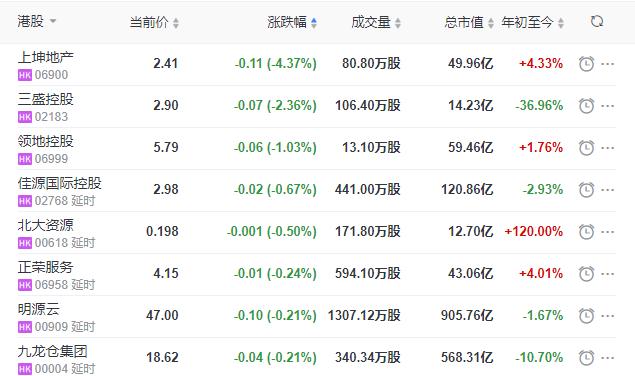Image resolution: width=635 pixels, height=376 pixels.
Task: Select year-to-date +4.33%
Action: point(541,64)
